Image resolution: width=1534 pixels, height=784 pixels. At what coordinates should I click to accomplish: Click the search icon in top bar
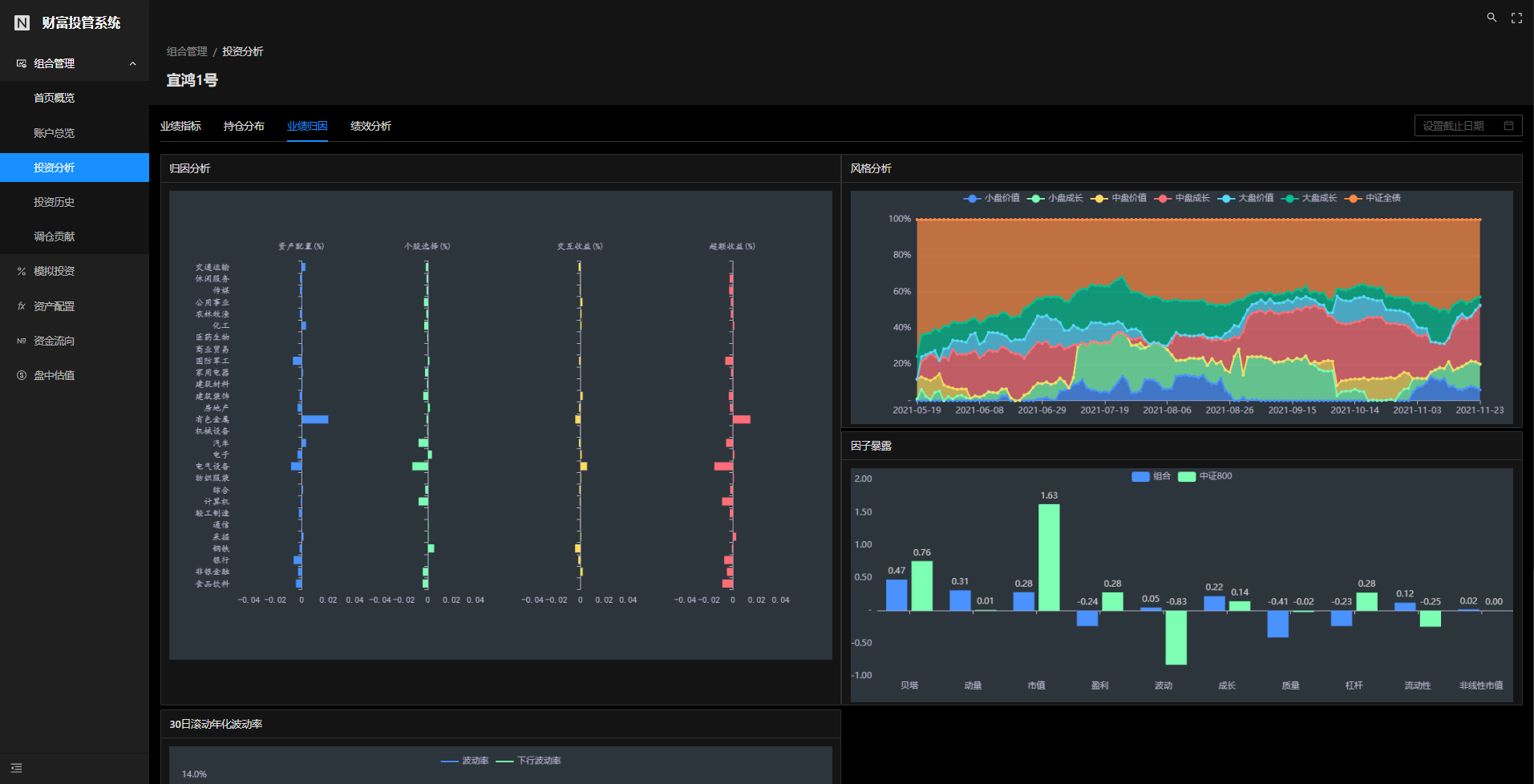click(1492, 18)
